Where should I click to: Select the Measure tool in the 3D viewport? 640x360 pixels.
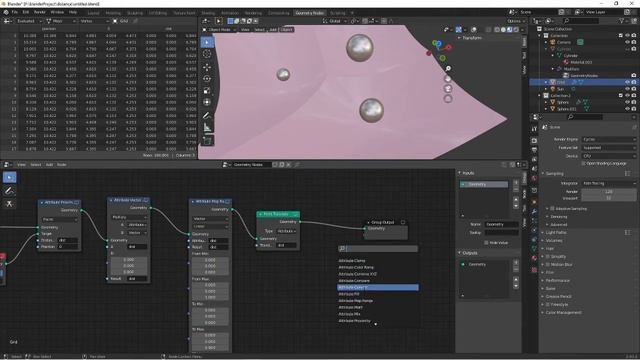tap(207, 127)
